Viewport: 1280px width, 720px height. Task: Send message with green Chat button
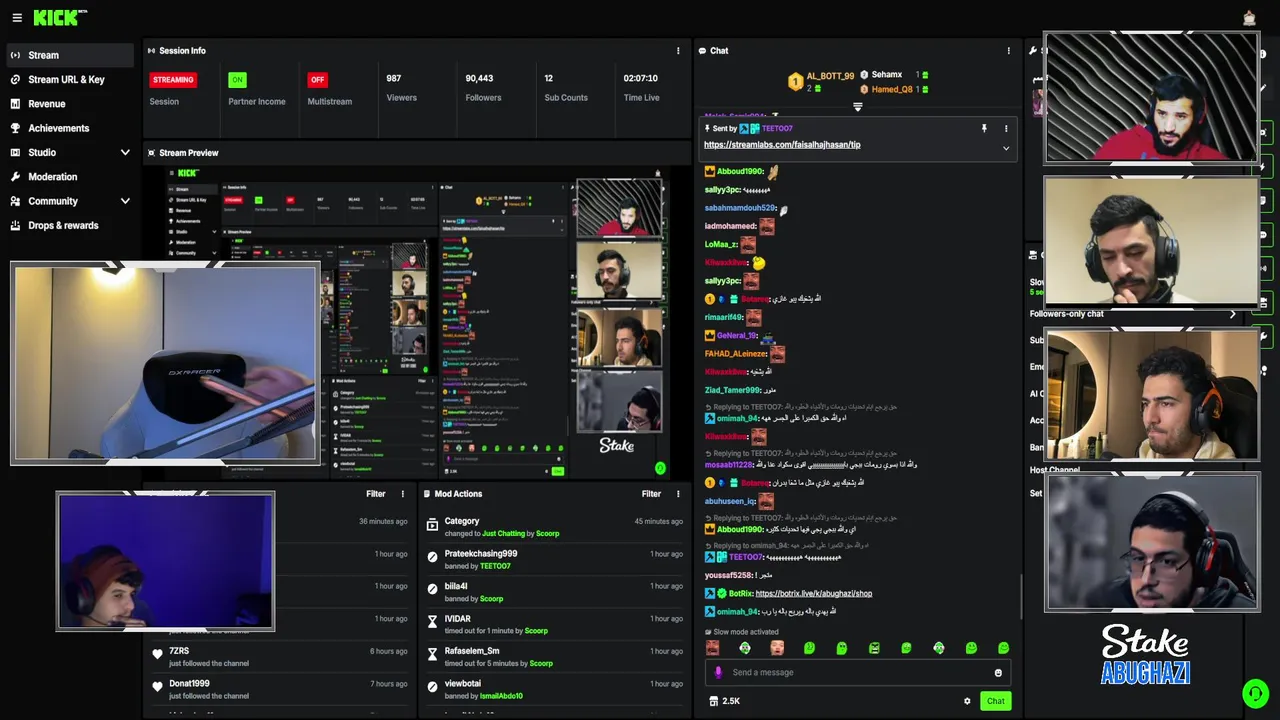(x=995, y=701)
